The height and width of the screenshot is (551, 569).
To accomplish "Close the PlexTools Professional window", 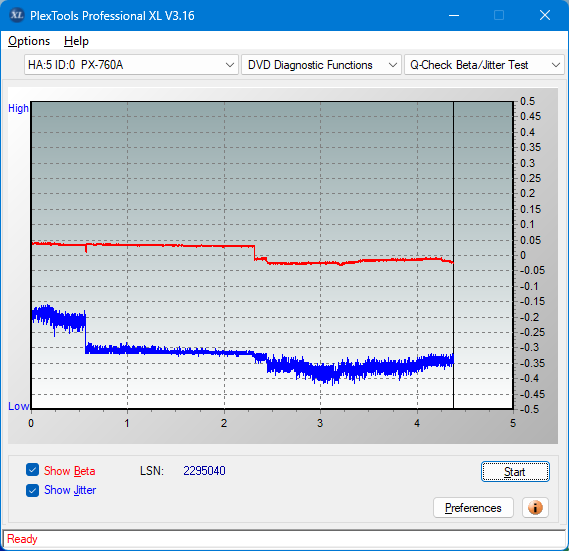I will (545, 15).
